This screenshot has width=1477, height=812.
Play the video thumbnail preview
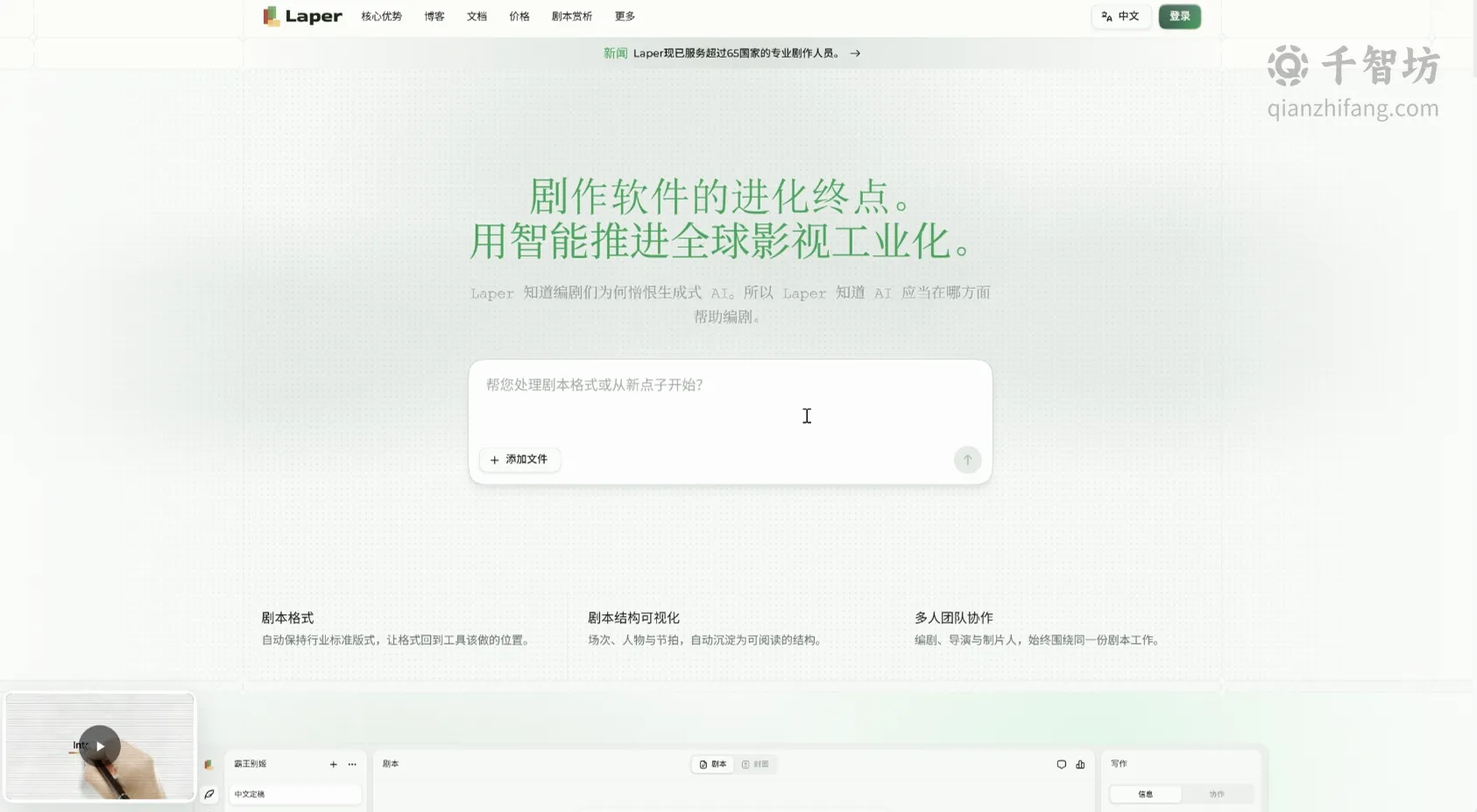coord(100,746)
